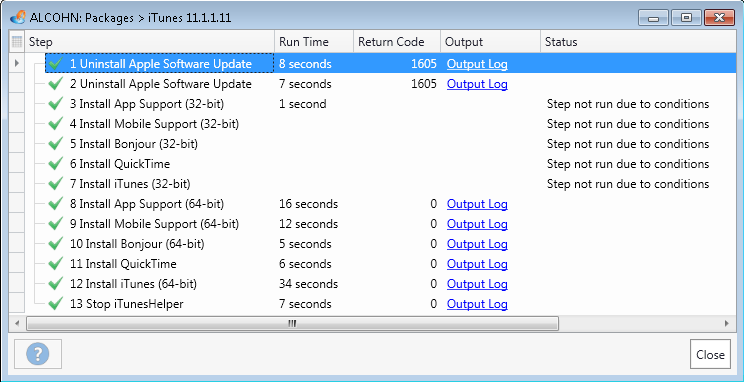
Task: Select step 12 Install iTunes (64-bit)
Action: tap(133, 284)
